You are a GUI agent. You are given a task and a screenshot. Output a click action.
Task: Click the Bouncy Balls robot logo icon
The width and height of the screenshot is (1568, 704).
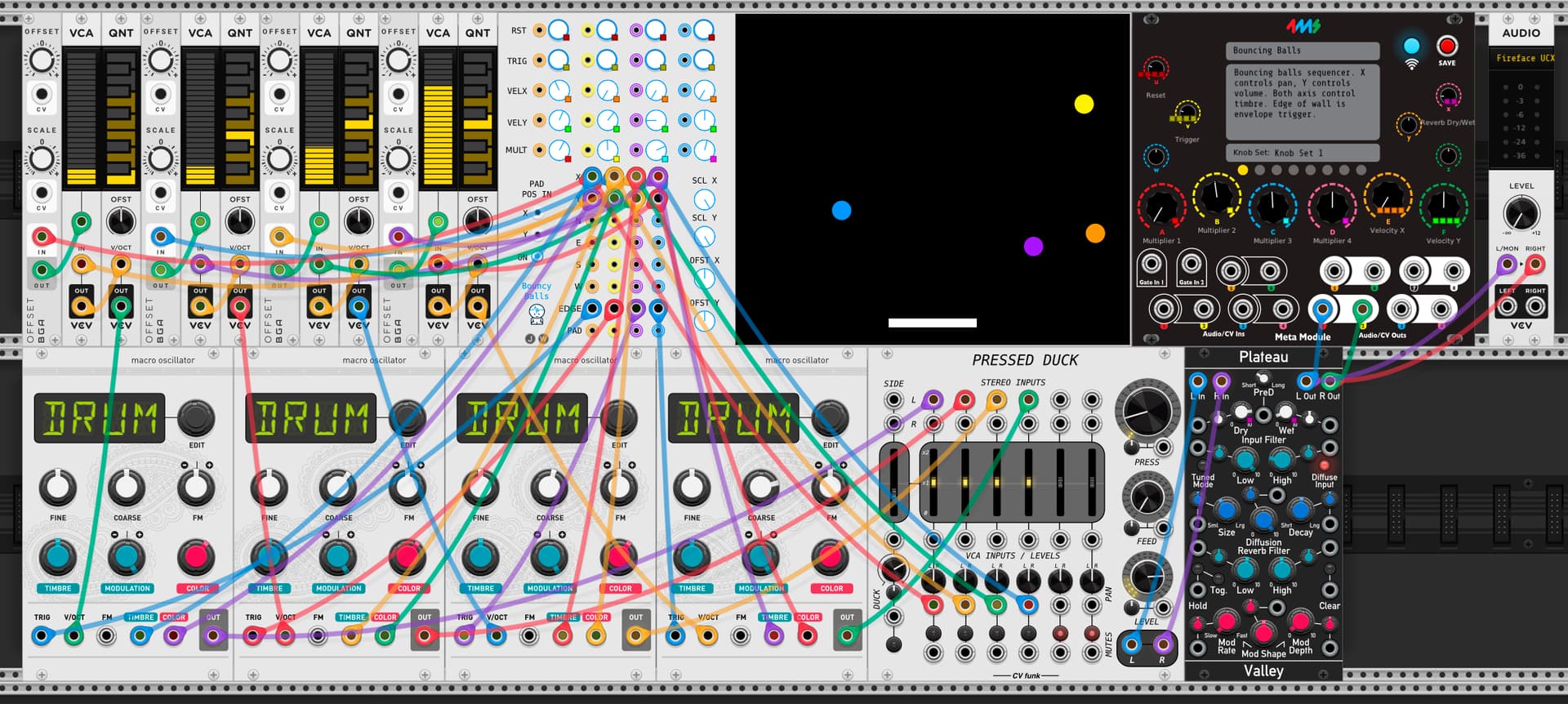[x=537, y=314]
